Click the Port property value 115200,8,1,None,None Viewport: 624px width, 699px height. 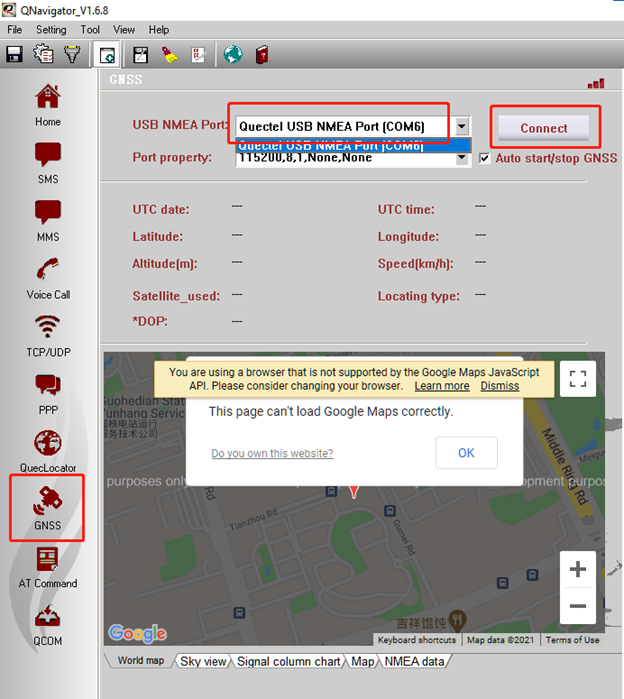click(x=305, y=158)
